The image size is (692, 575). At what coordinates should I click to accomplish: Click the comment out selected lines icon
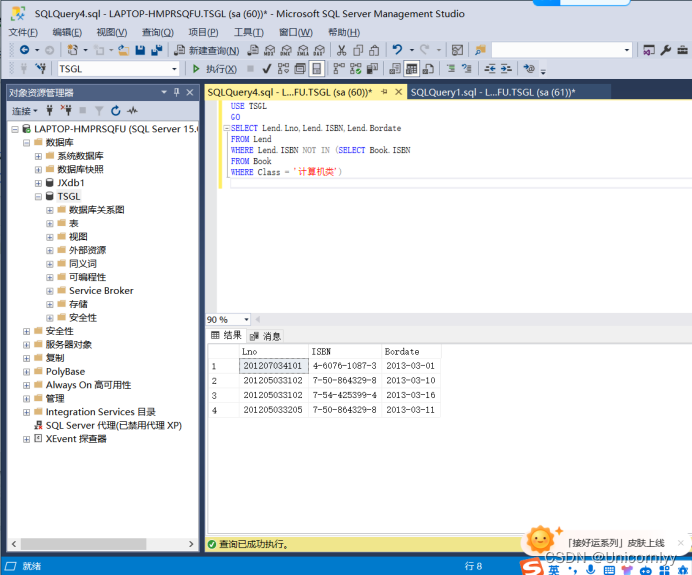[x=451, y=68]
